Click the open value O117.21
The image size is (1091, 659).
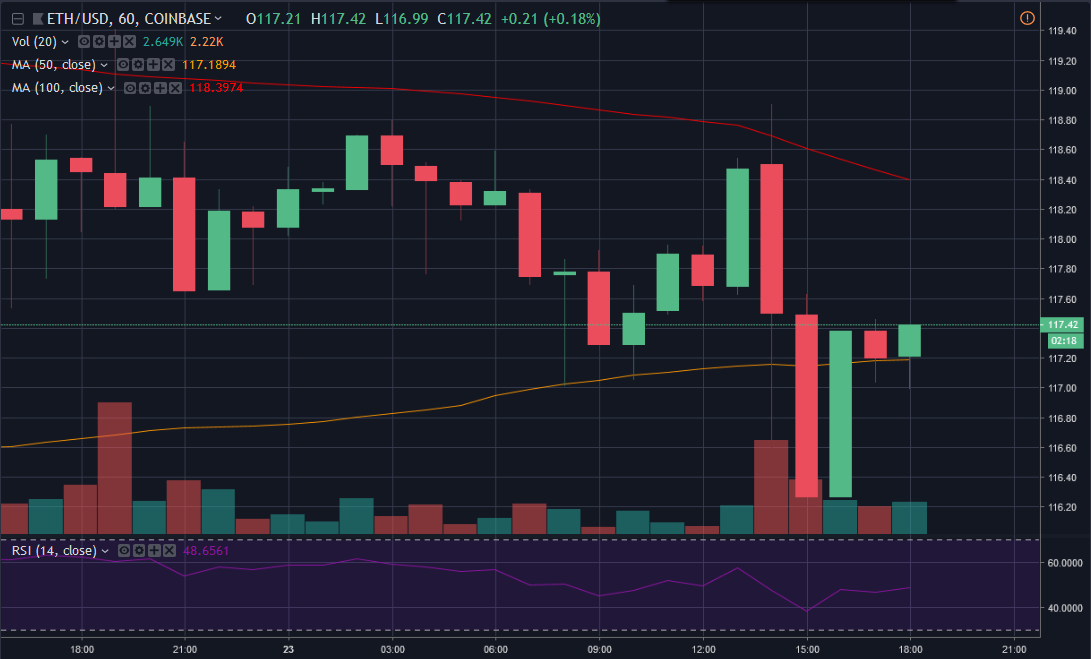(273, 19)
